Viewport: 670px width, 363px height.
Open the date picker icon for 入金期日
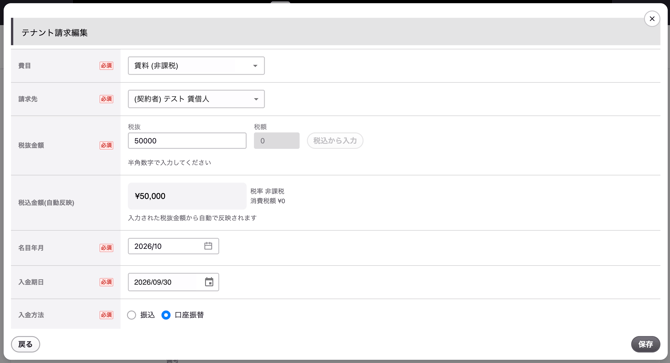[x=209, y=282]
